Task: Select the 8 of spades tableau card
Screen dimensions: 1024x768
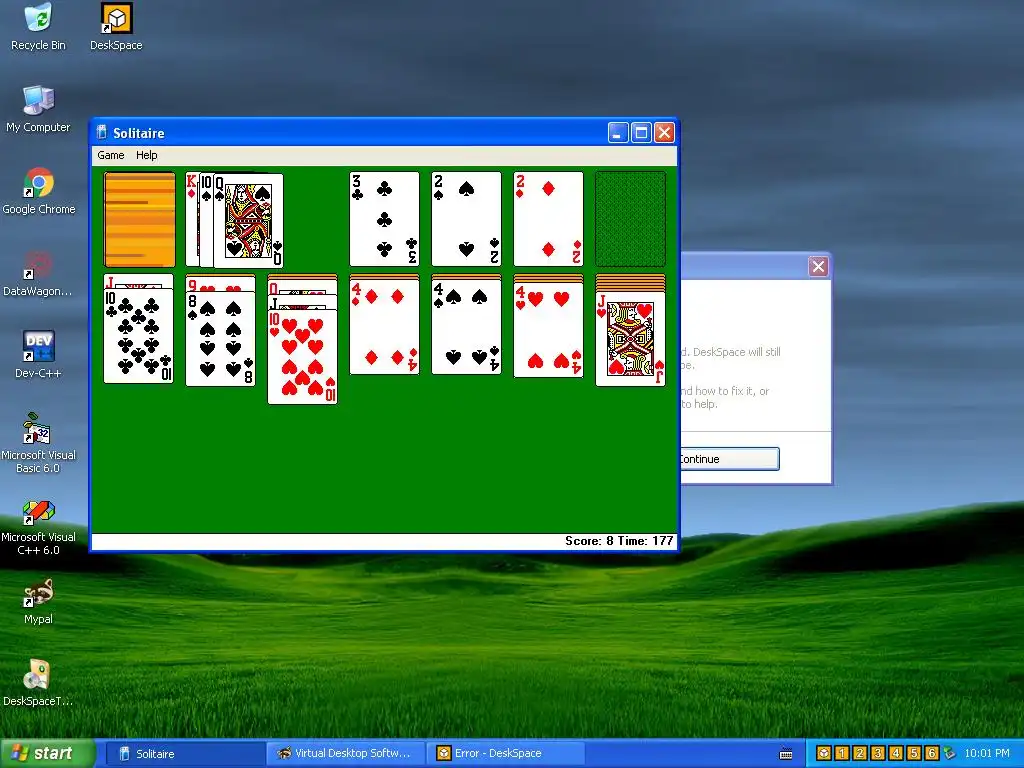Action: (220, 339)
